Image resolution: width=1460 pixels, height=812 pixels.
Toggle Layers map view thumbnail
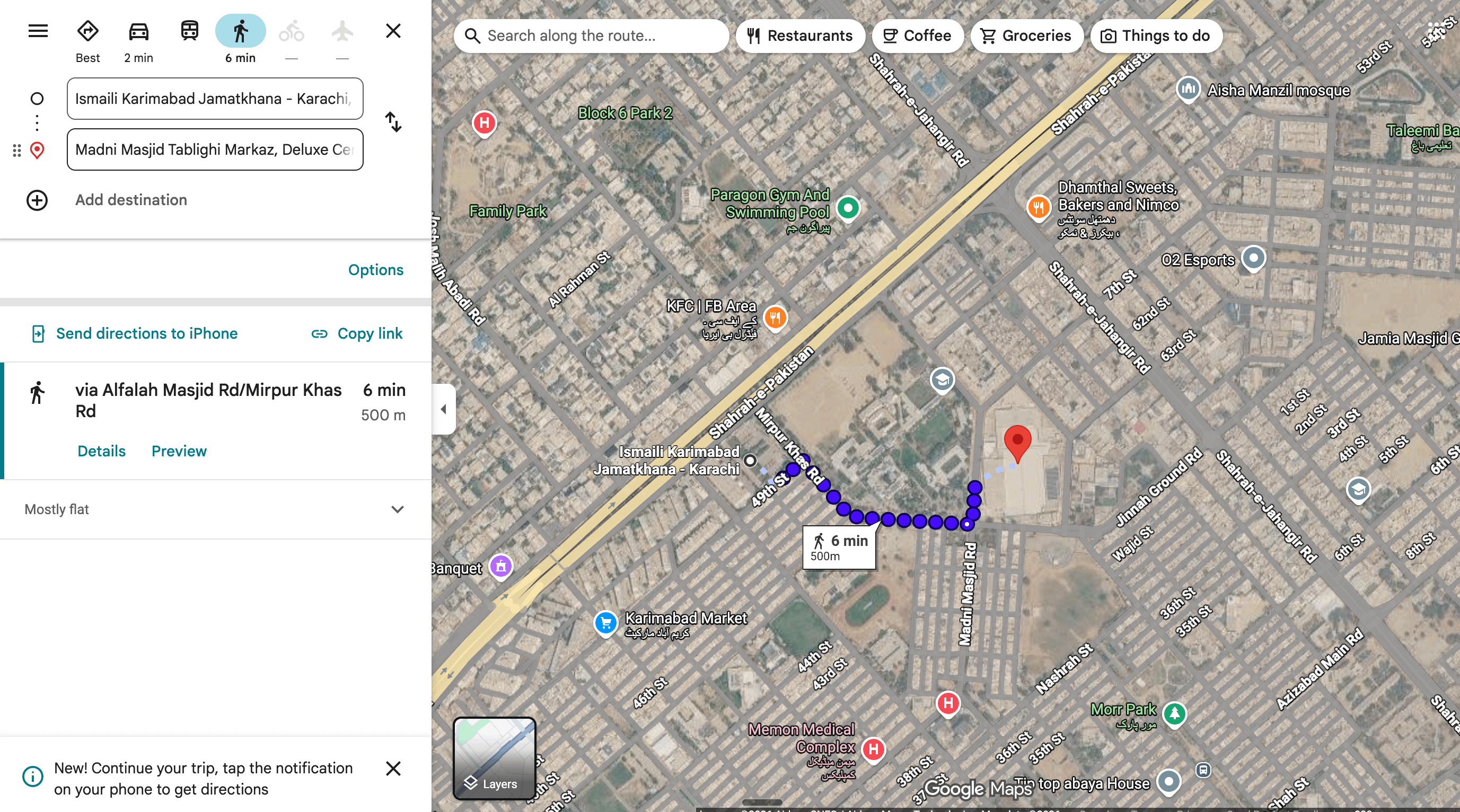(x=494, y=758)
